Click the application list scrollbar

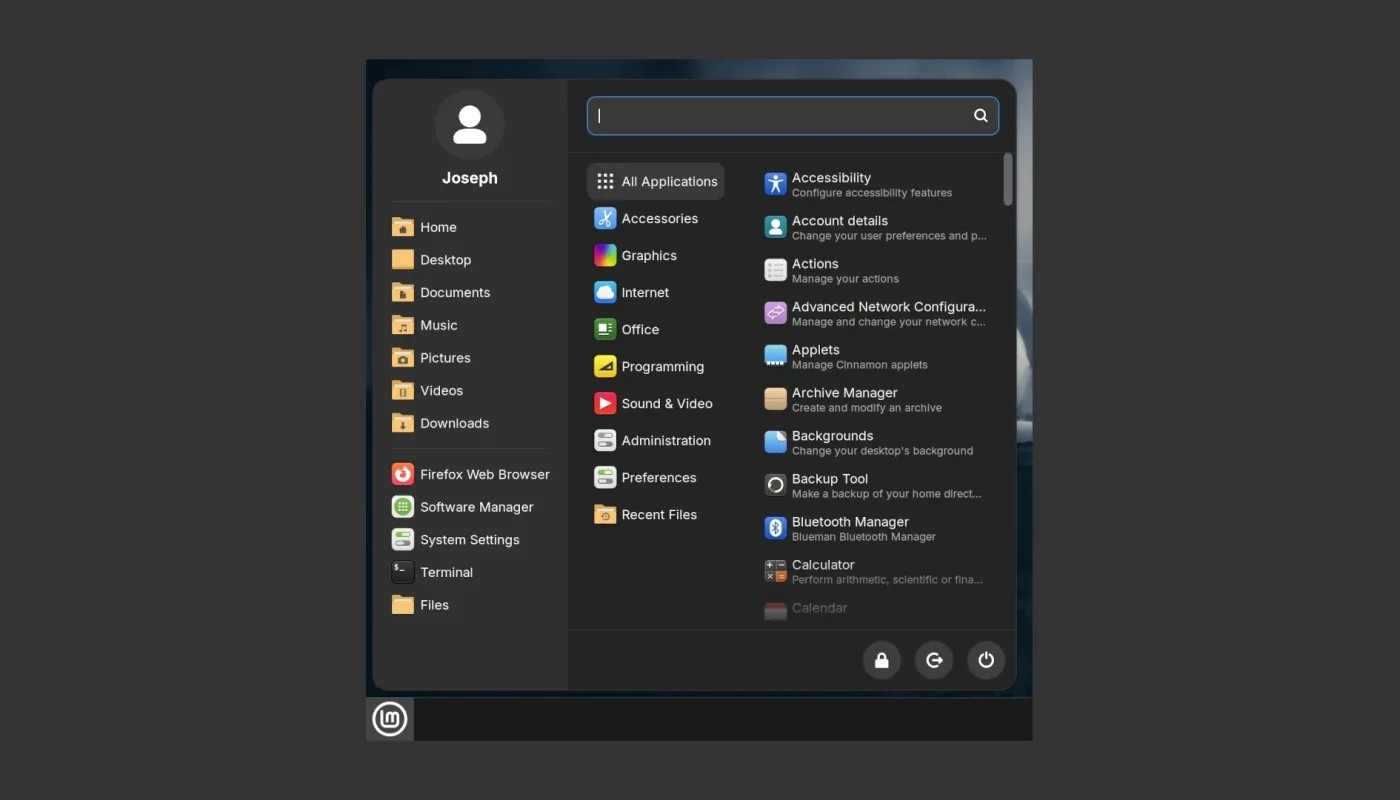click(1008, 180)
